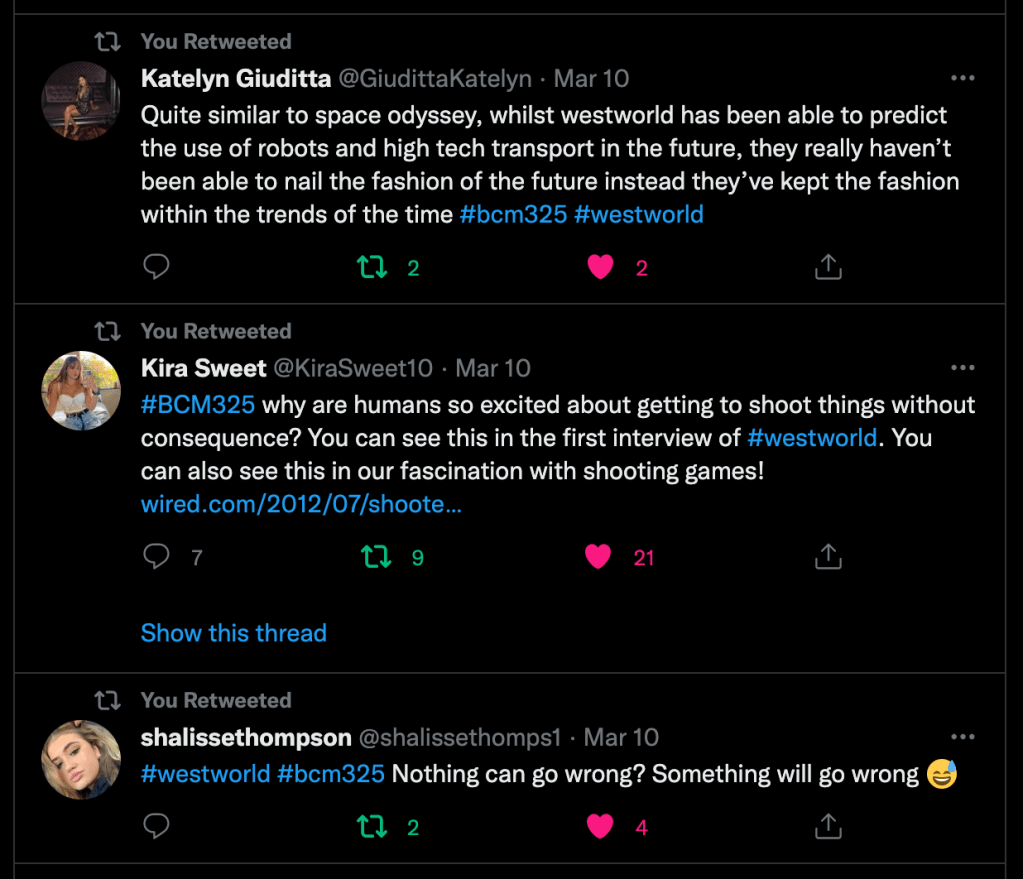The height and width of the screenshot is (879, 1023).
Task: Open more options on shalissethompson's tweet
Action: pyautogui.click(x=962, y=737)
